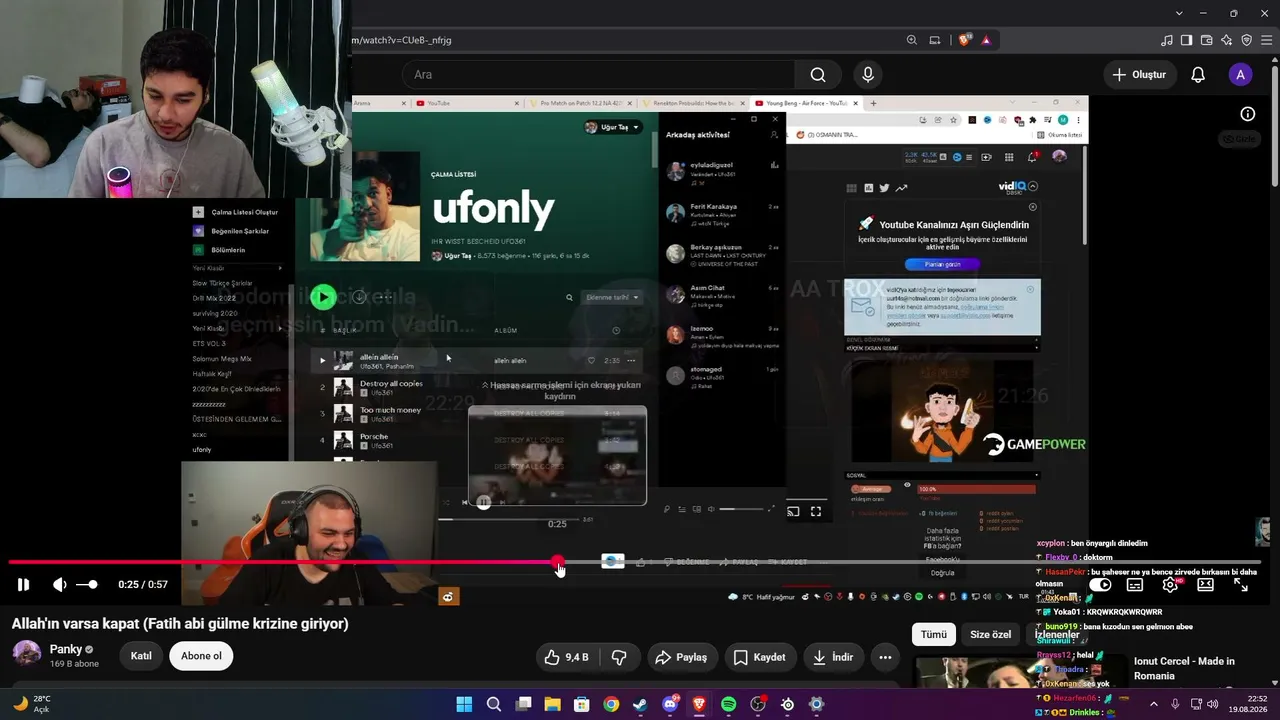Click the video title text

click(x=180, y=624)
